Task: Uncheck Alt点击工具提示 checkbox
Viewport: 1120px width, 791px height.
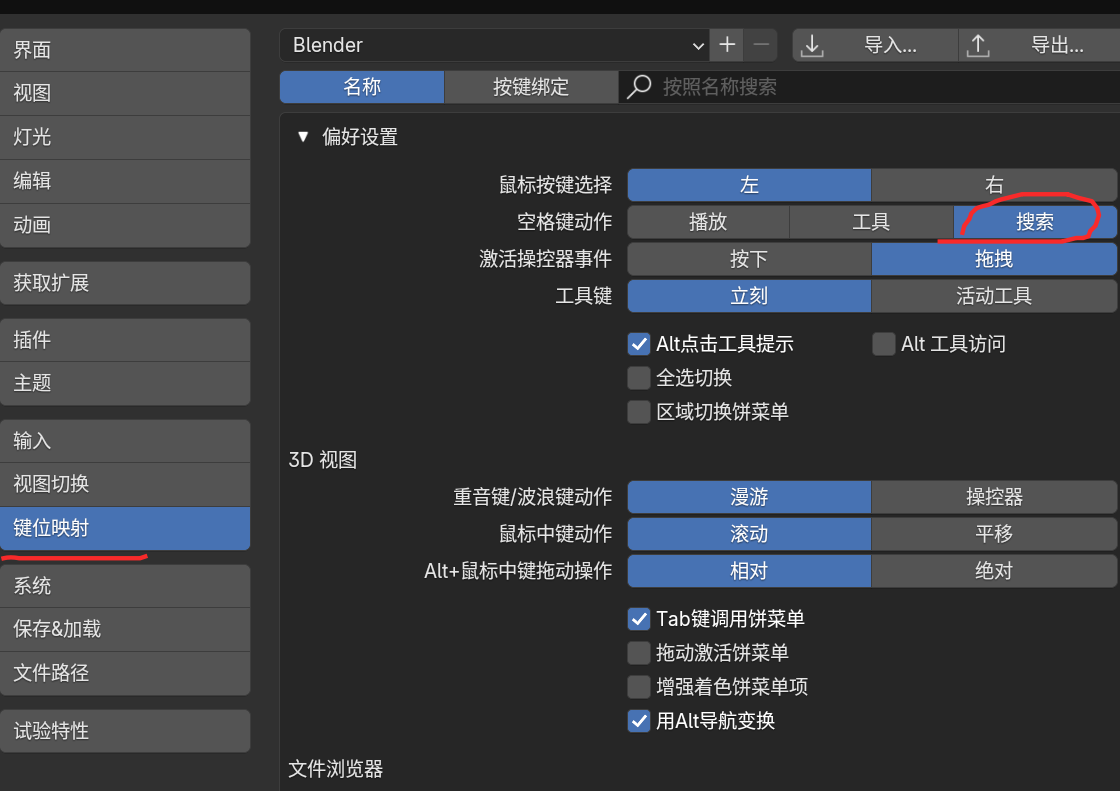Action: click(639, 344)
